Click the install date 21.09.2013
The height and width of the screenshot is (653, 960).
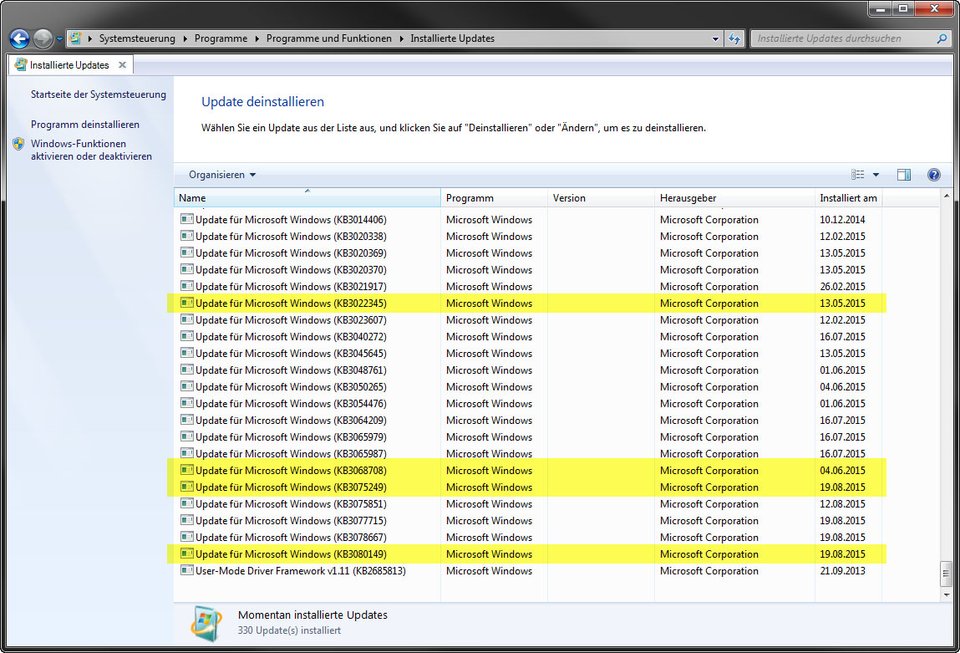pyautogui.click(x=842, y=571)
